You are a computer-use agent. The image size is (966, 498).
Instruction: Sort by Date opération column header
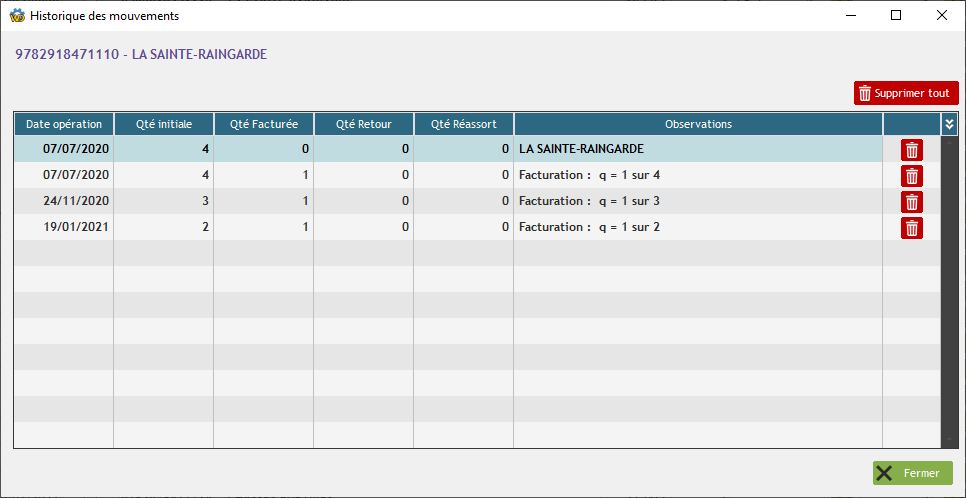tap(64, 124)
